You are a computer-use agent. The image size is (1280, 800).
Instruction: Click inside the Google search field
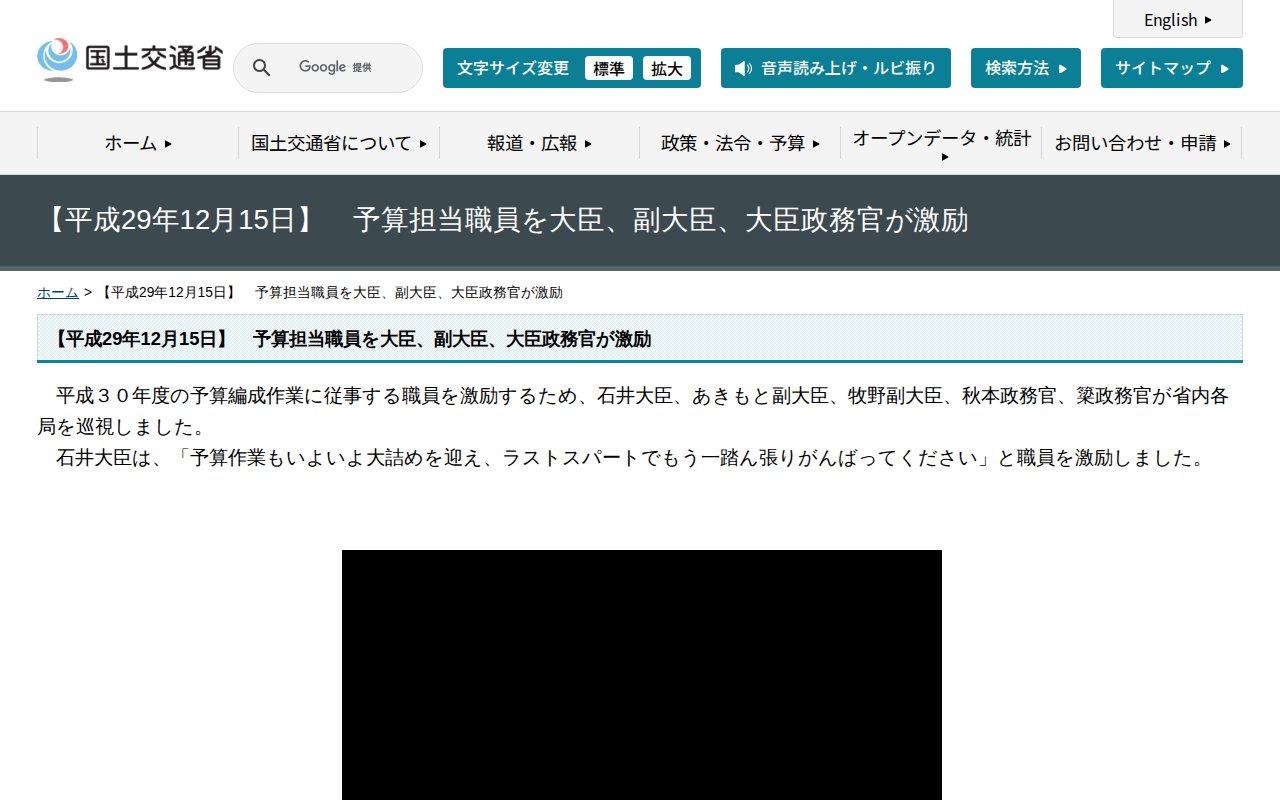[340, 67]
